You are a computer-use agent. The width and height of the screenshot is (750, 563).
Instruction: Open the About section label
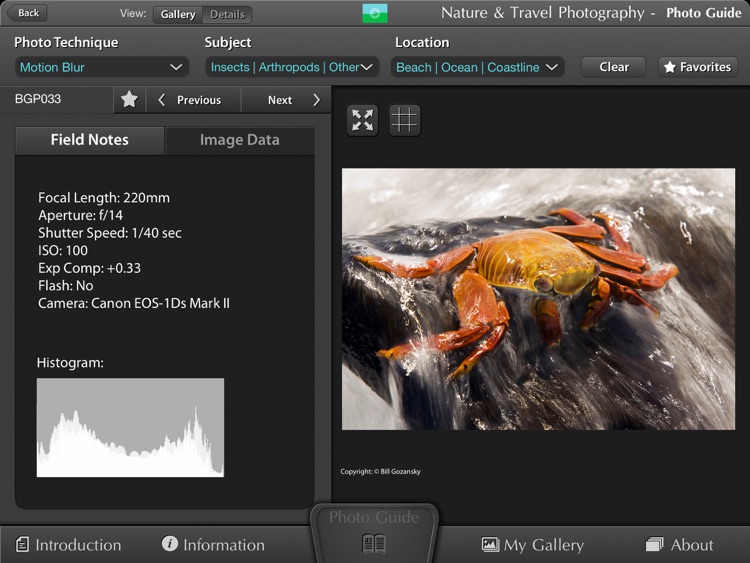click(692, 545)
